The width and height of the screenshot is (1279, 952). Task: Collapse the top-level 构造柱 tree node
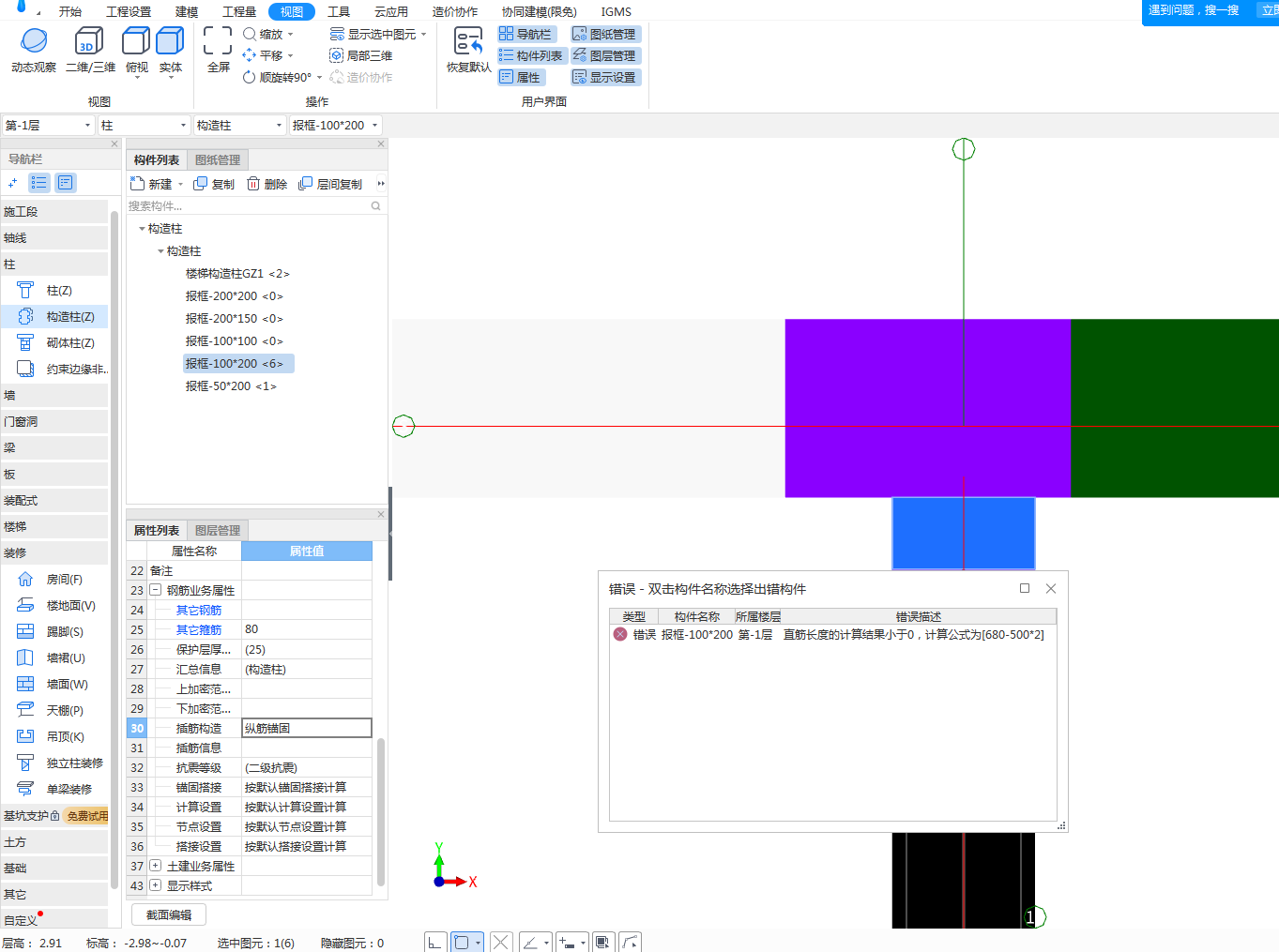pos(142,229)
